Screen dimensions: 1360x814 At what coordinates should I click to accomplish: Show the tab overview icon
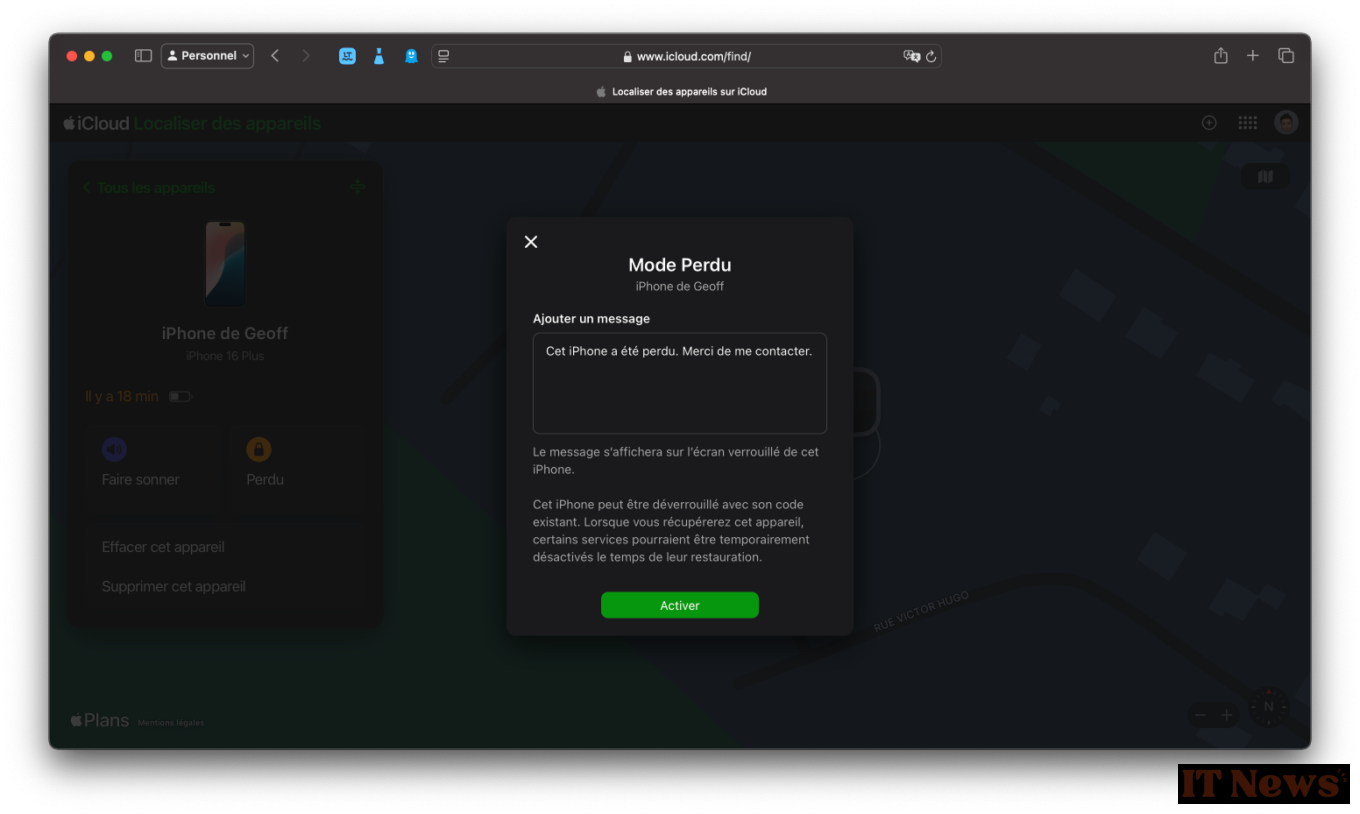pyautogui.click(x=1286, y=56)
